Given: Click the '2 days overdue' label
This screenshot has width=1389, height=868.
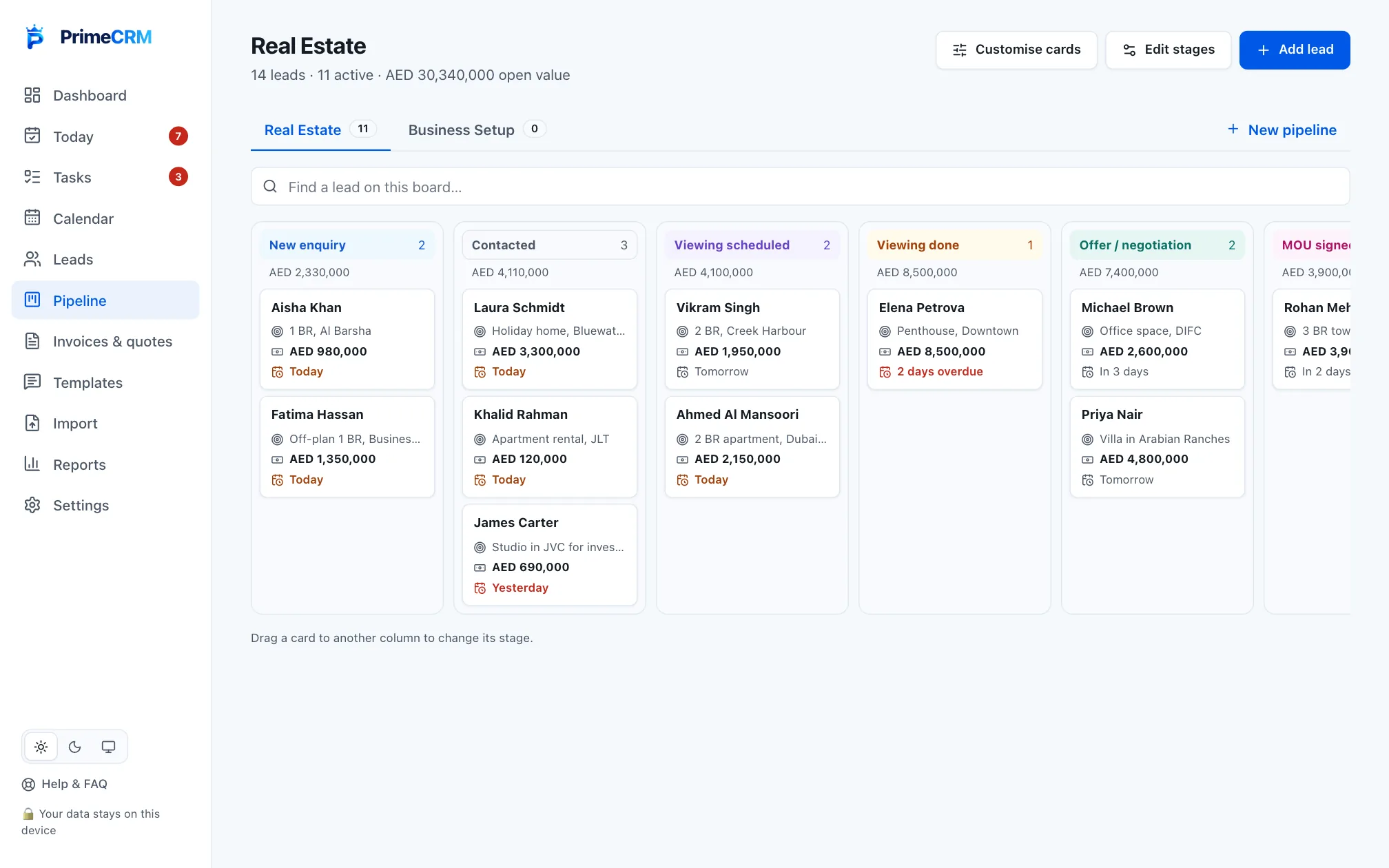Looking at the screenshot, I should click(x=940, y=372).
